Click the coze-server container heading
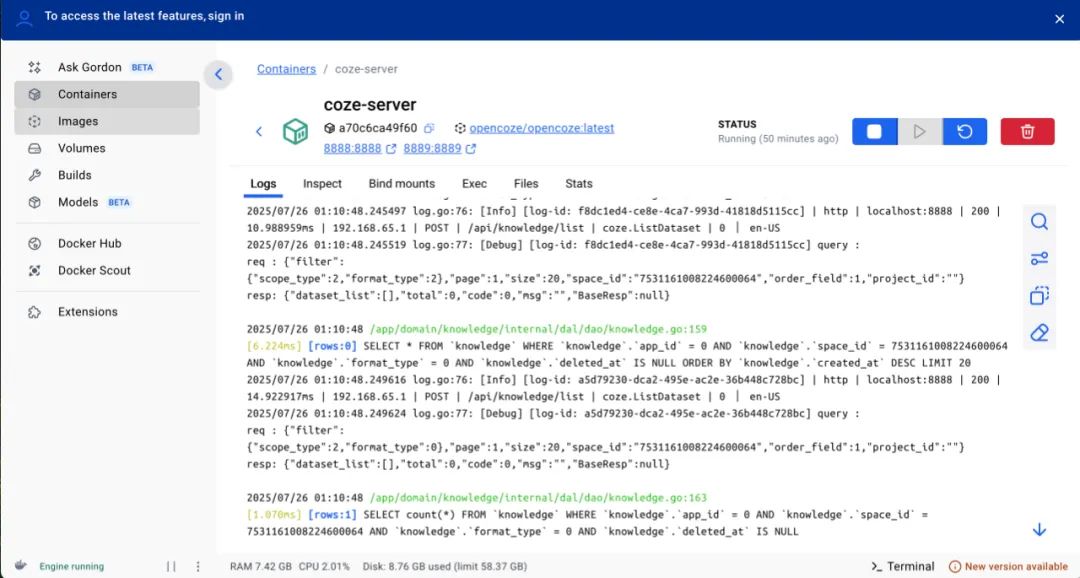The width and height of the screenshot is (1080, 578). (x=370, y=105)
